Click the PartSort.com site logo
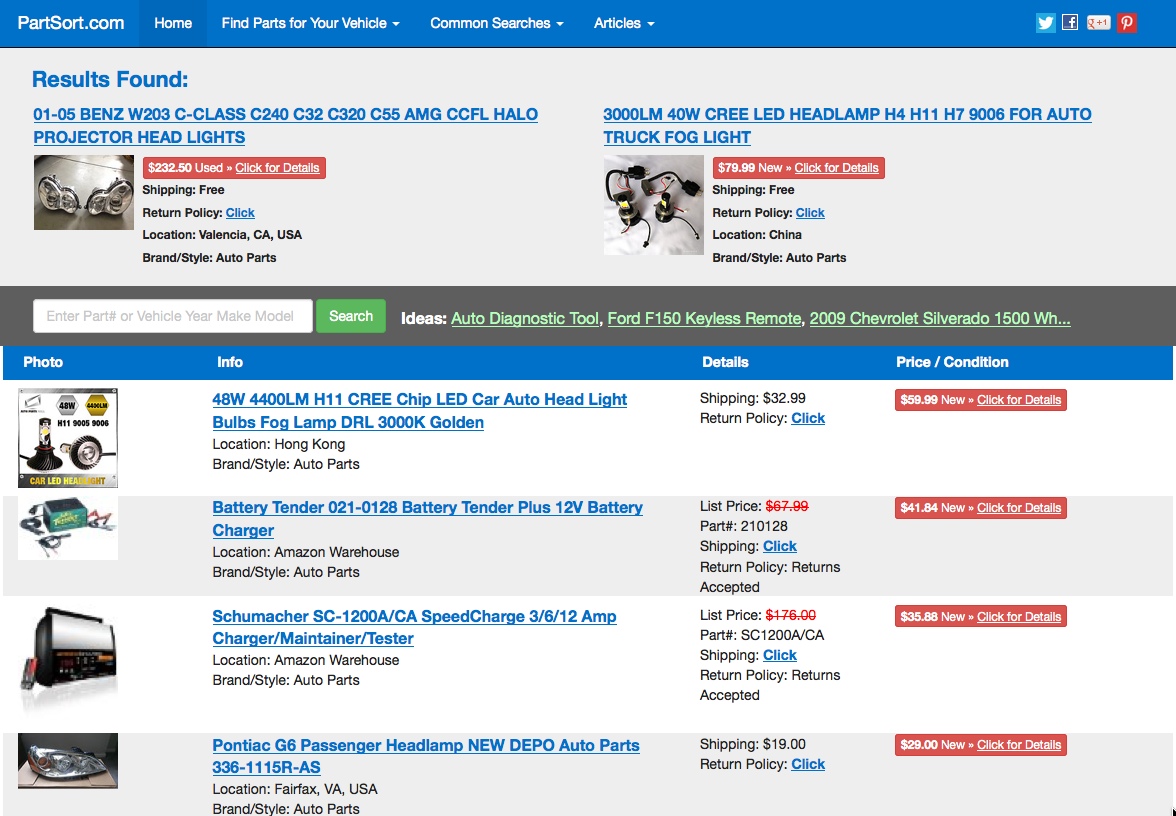Screen dimensions: 1176x816 click(71, 23)
